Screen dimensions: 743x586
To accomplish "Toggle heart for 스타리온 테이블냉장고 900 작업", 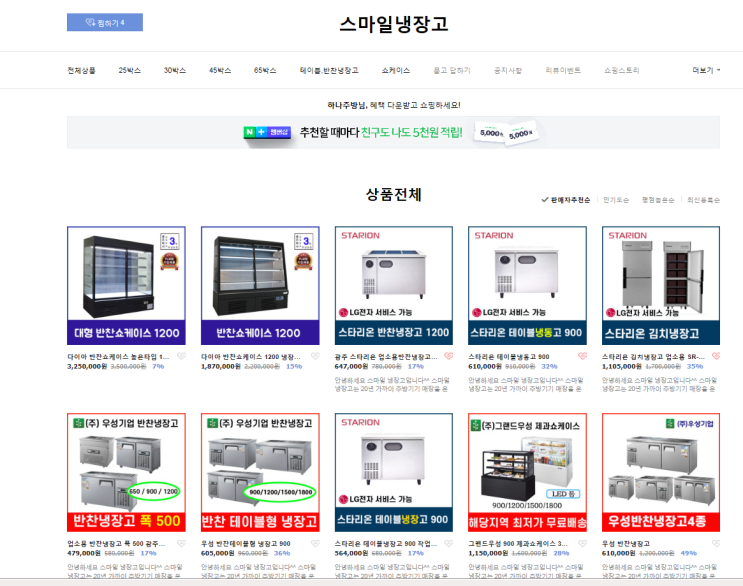I will 449,543.
